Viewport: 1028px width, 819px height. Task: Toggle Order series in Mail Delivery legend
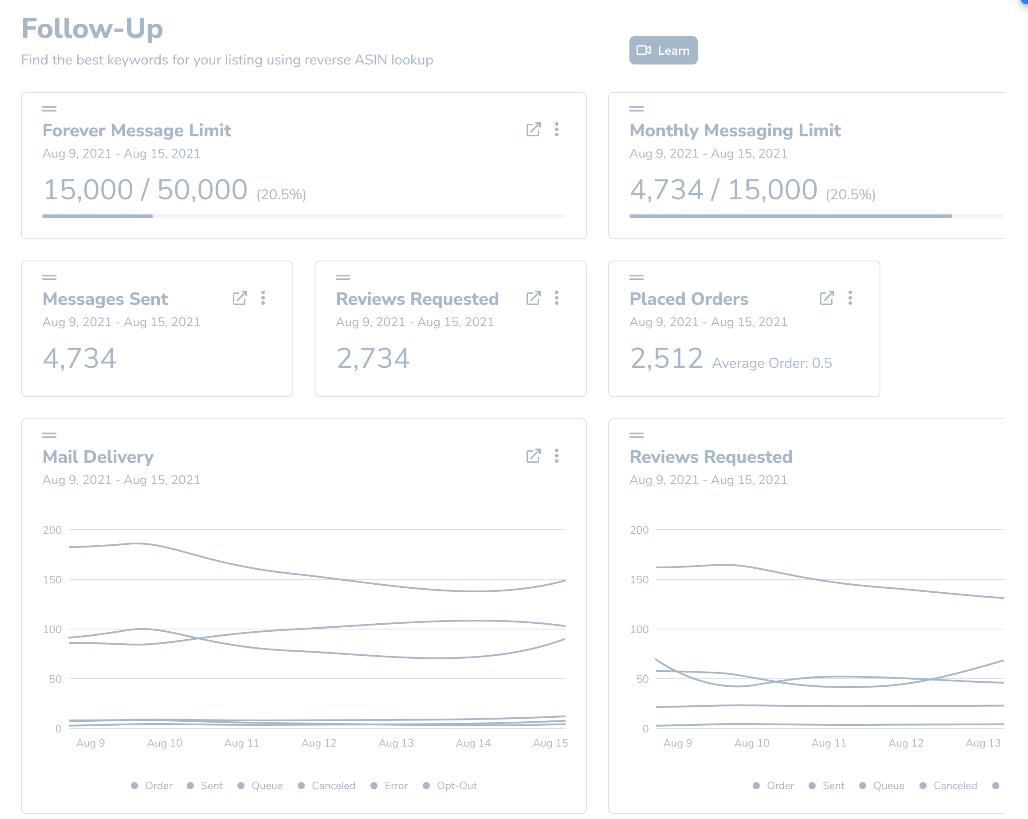pyautogui.click(x=152, y=786)
